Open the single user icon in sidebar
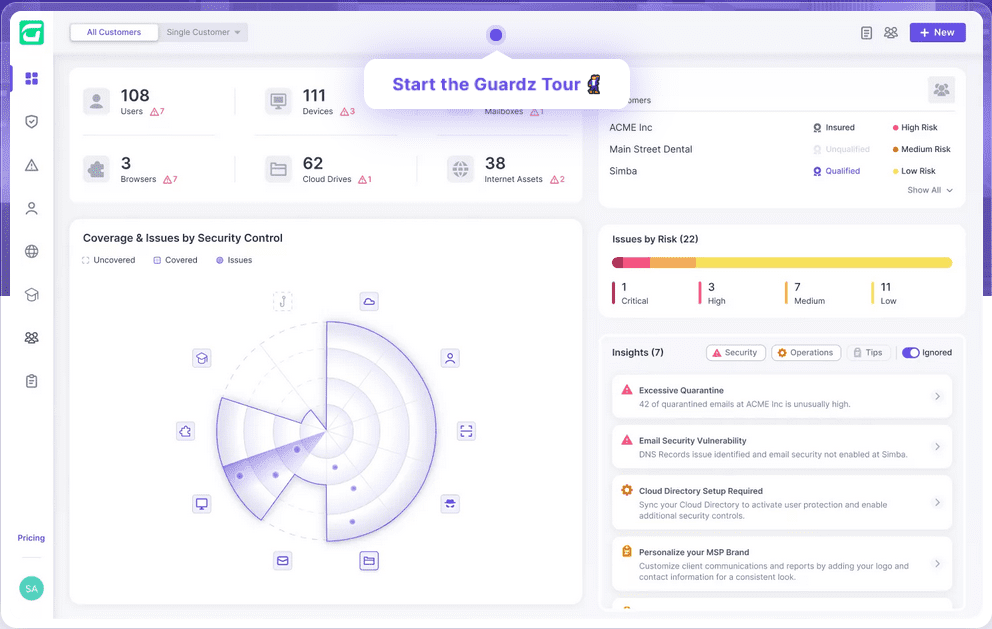The image size is (992, 629). tap(32, 208)
